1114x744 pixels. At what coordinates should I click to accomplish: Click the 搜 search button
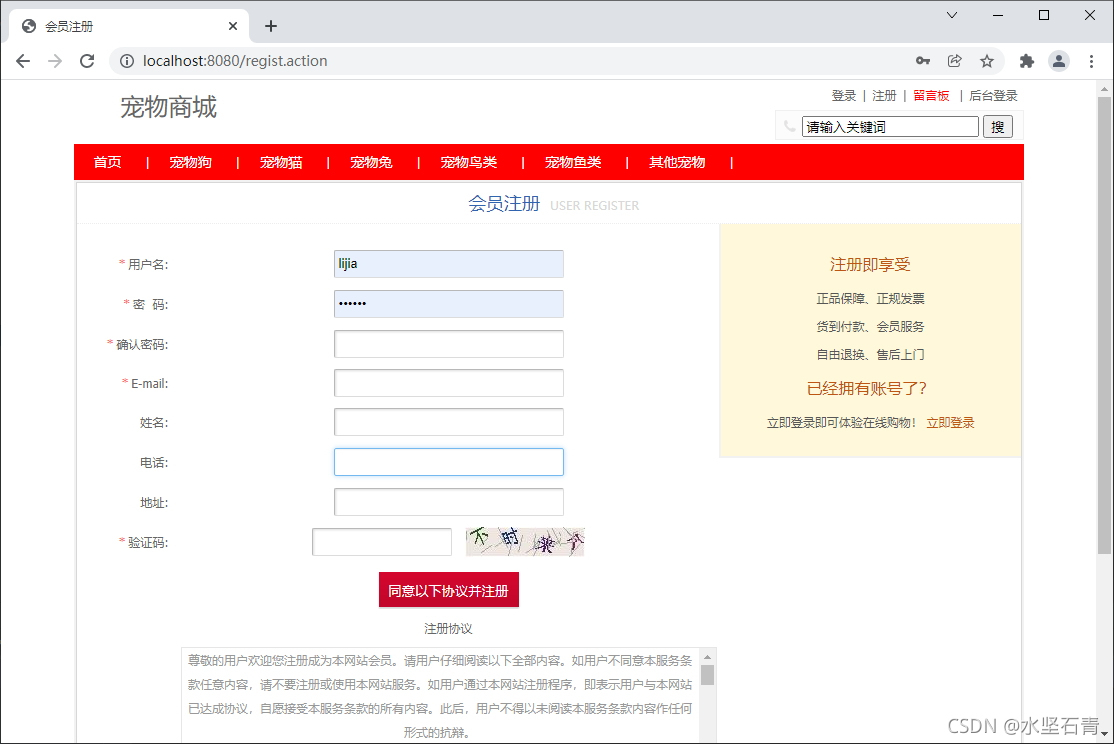(x=997, y=127)
